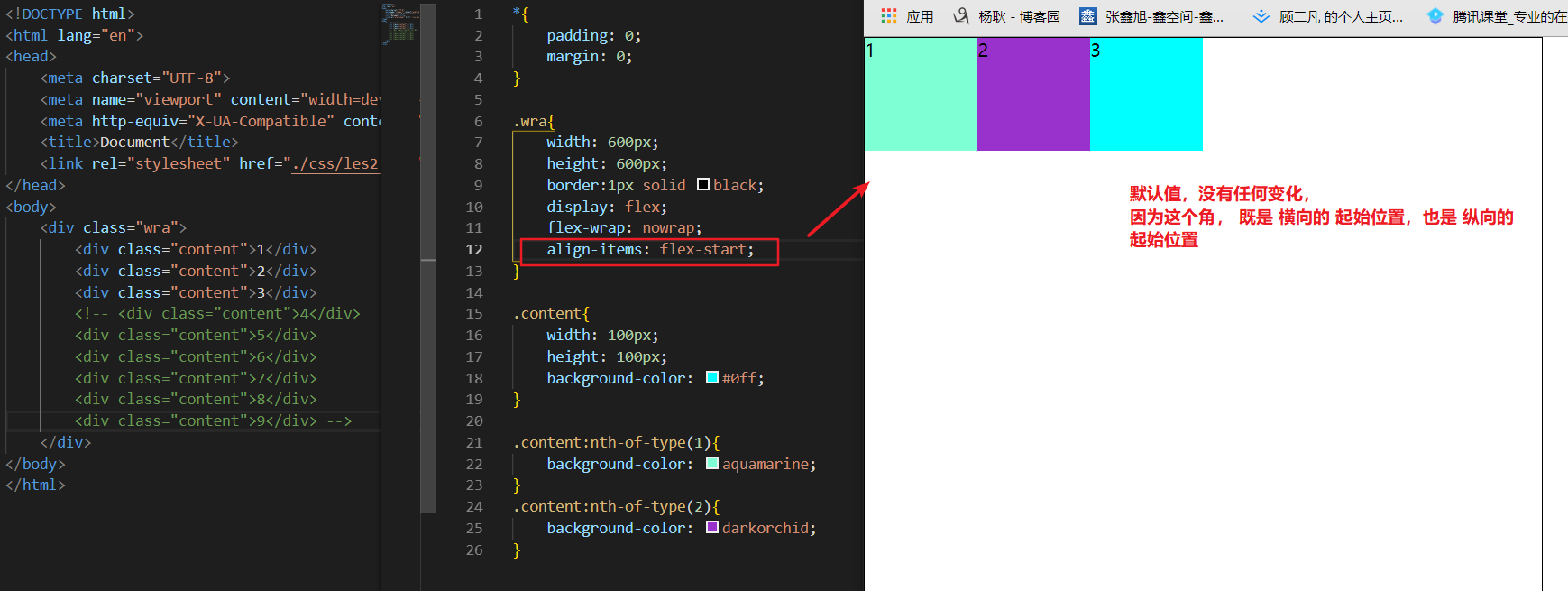Click line number 15 in CSS gutter

pyautogui.click(x=474, y=313)
